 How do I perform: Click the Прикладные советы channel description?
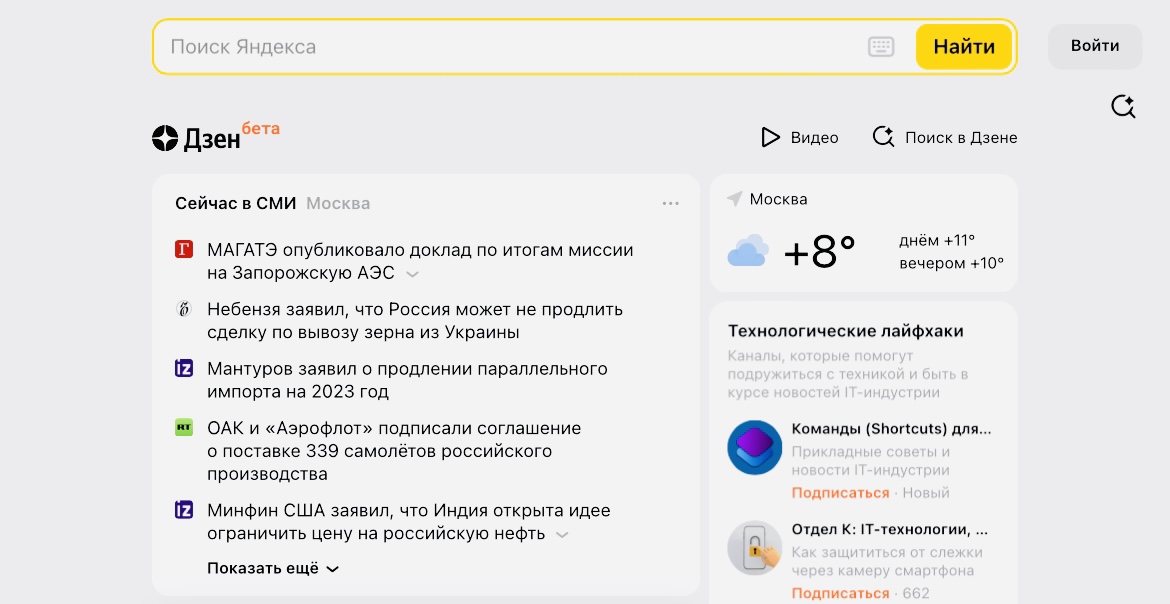pos(871,461)
